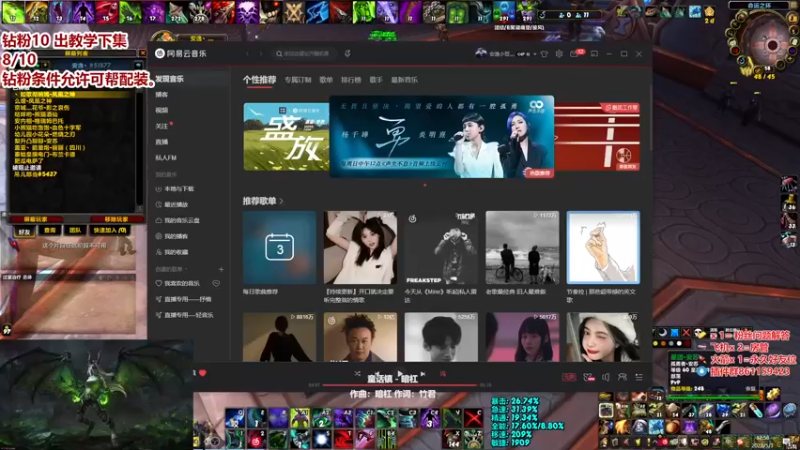Viewport: 800px width, 450px height.
Task: Collapse the 创建的歌单 section
Action: pyautogui.click(x=170, y=269)
